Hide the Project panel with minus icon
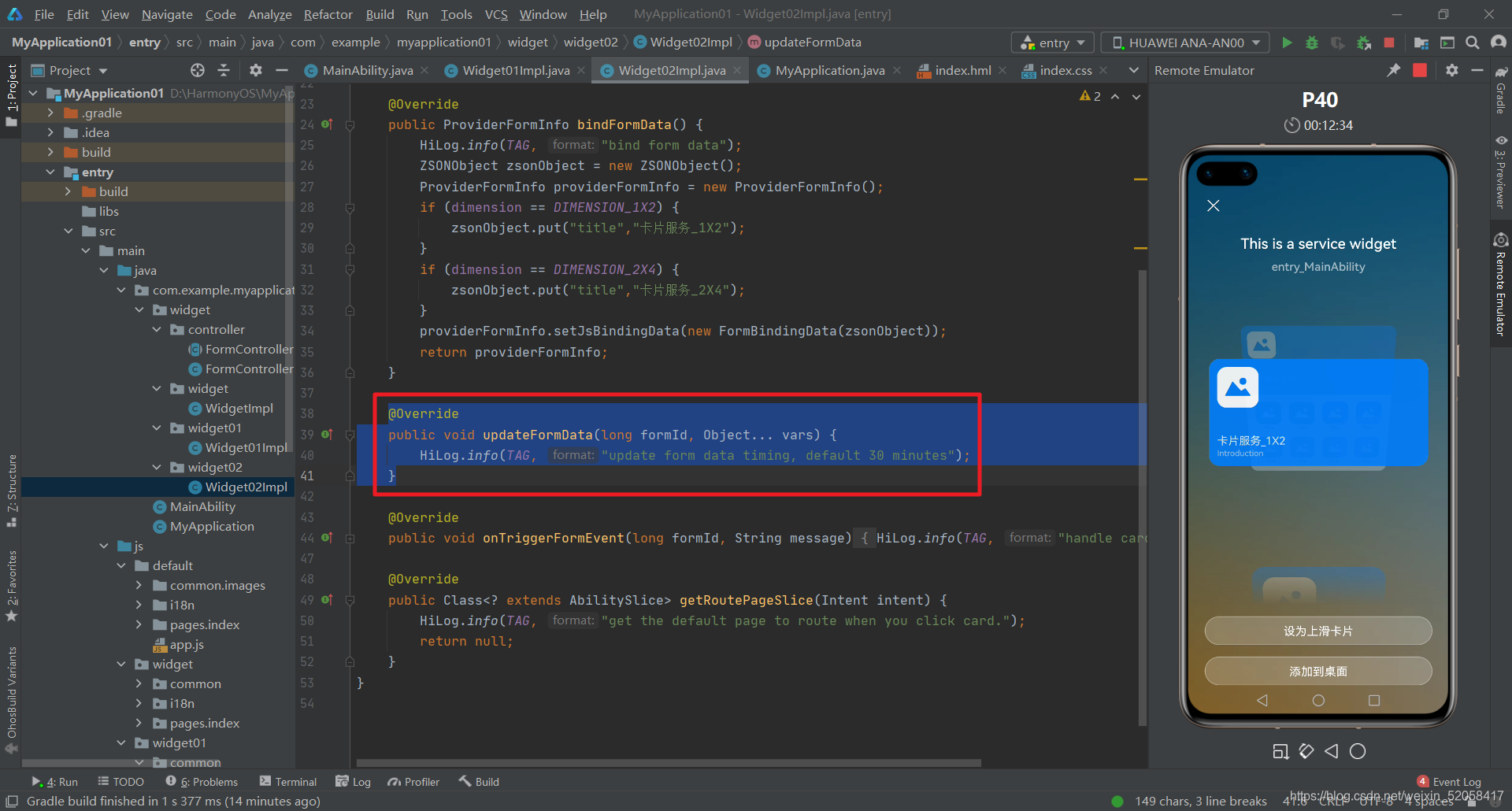The width and height of the screenshot is (1512, 811). coord(281,70)
